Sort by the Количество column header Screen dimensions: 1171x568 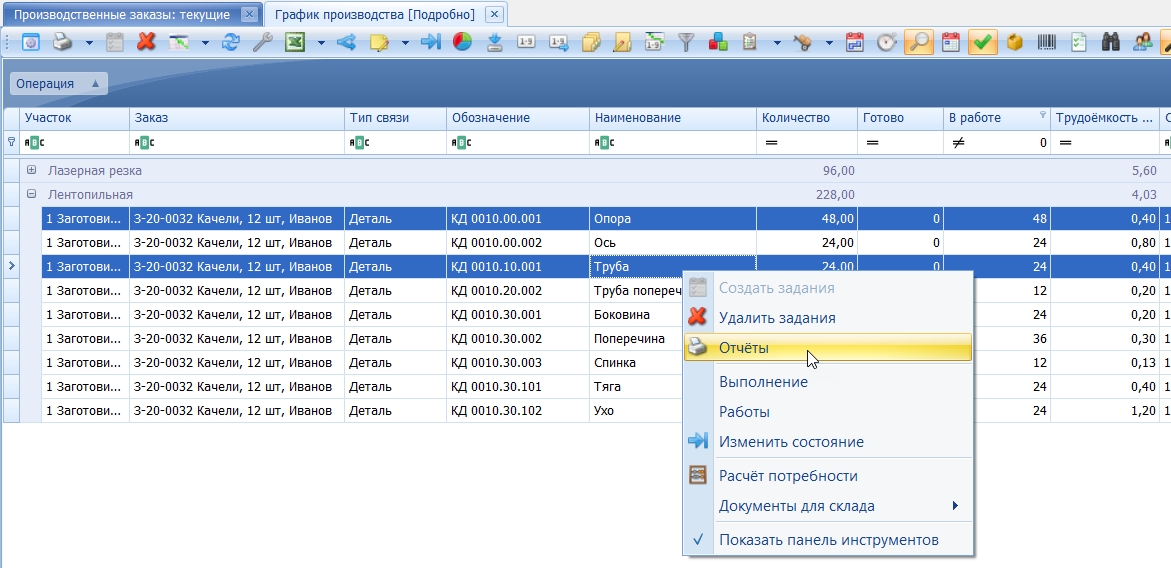[x=807, y=118]
